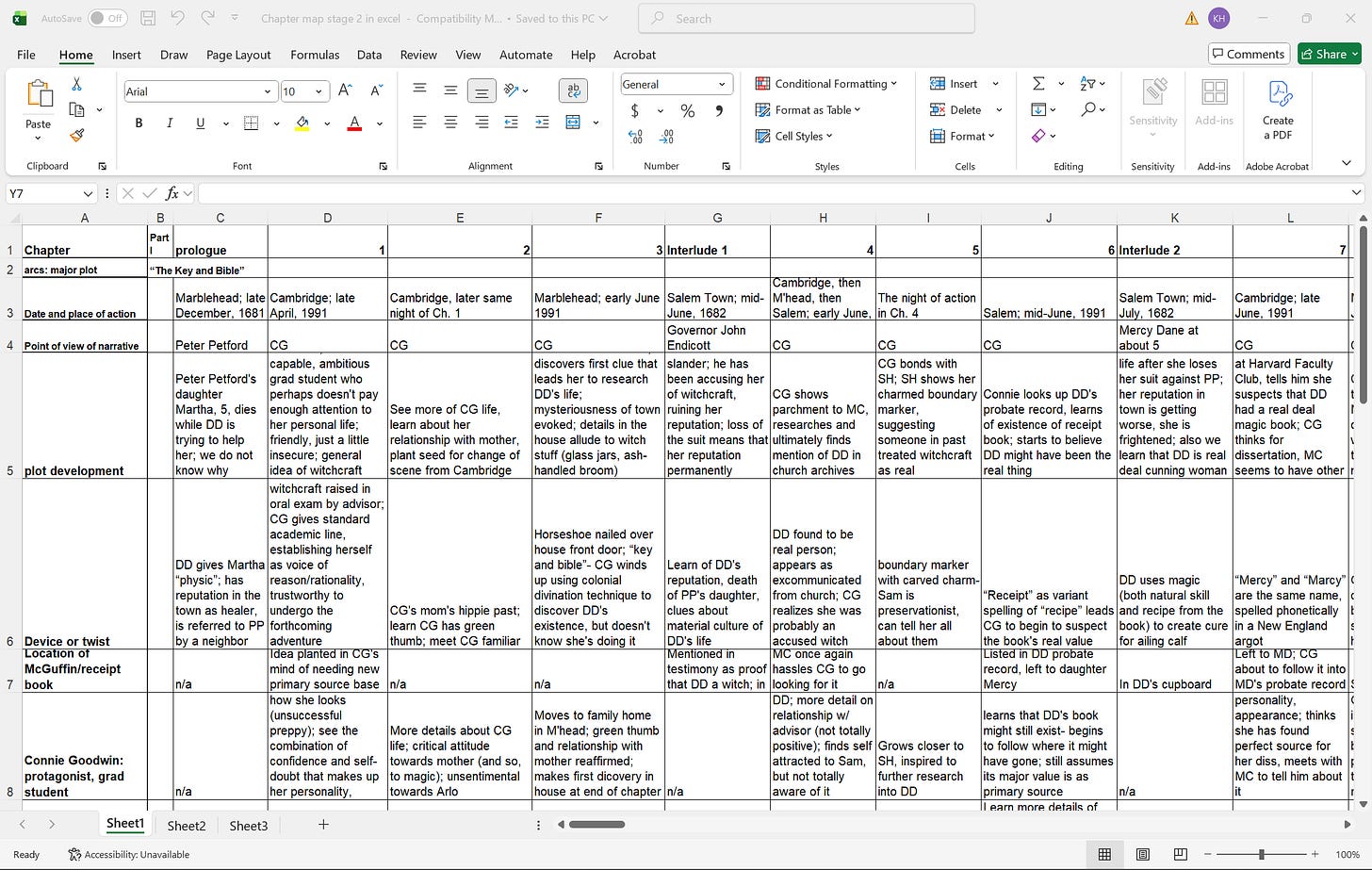Switch to Page Break Preview view
This screenshot has height=870, width=1372.
tap(1180, 854)
